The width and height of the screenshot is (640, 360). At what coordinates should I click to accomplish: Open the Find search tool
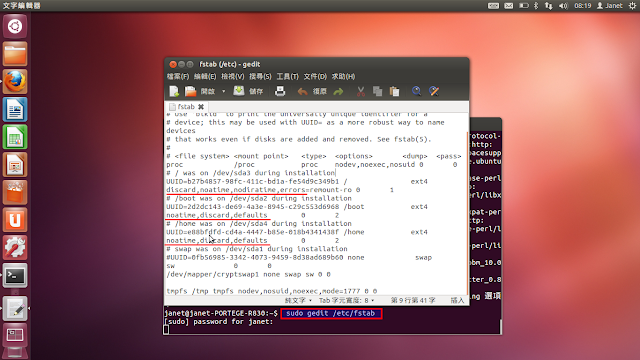click(416, 91)
